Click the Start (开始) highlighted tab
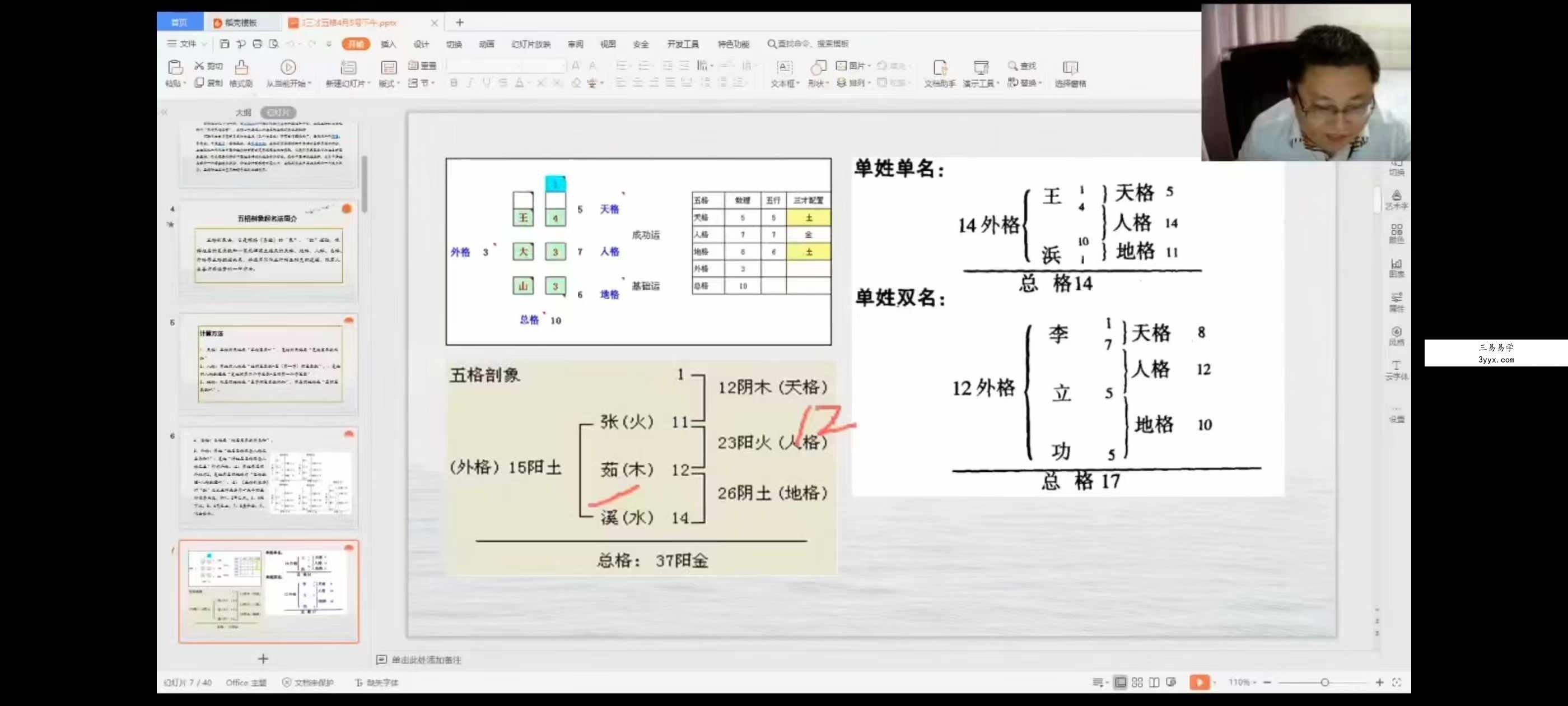Image resolution: width=1568 pixels, height=706 pixels. [x=356, y=44]
